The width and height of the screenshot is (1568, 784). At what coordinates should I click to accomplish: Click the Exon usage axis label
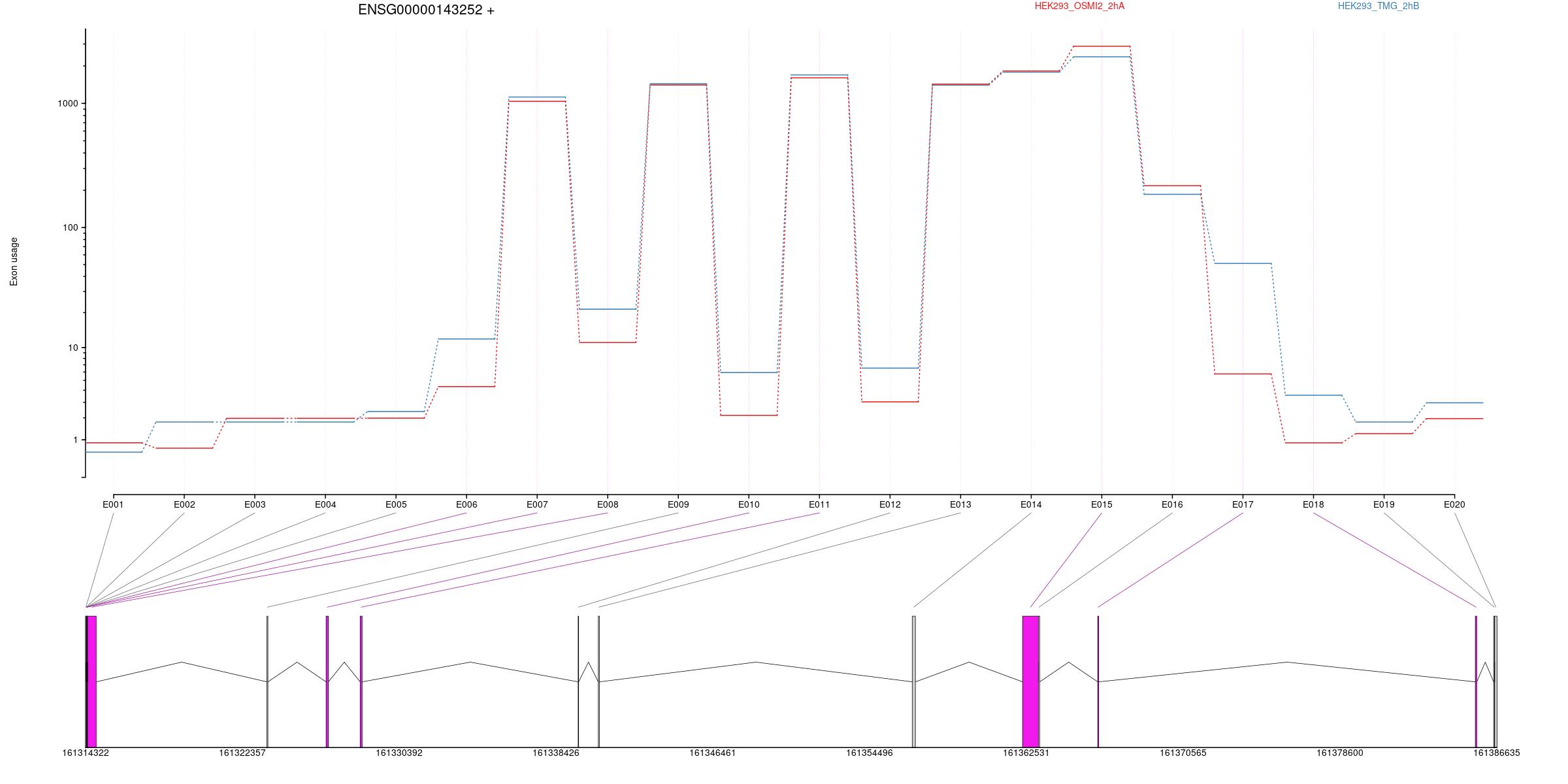pyautogui.click(x=14, y=261)
